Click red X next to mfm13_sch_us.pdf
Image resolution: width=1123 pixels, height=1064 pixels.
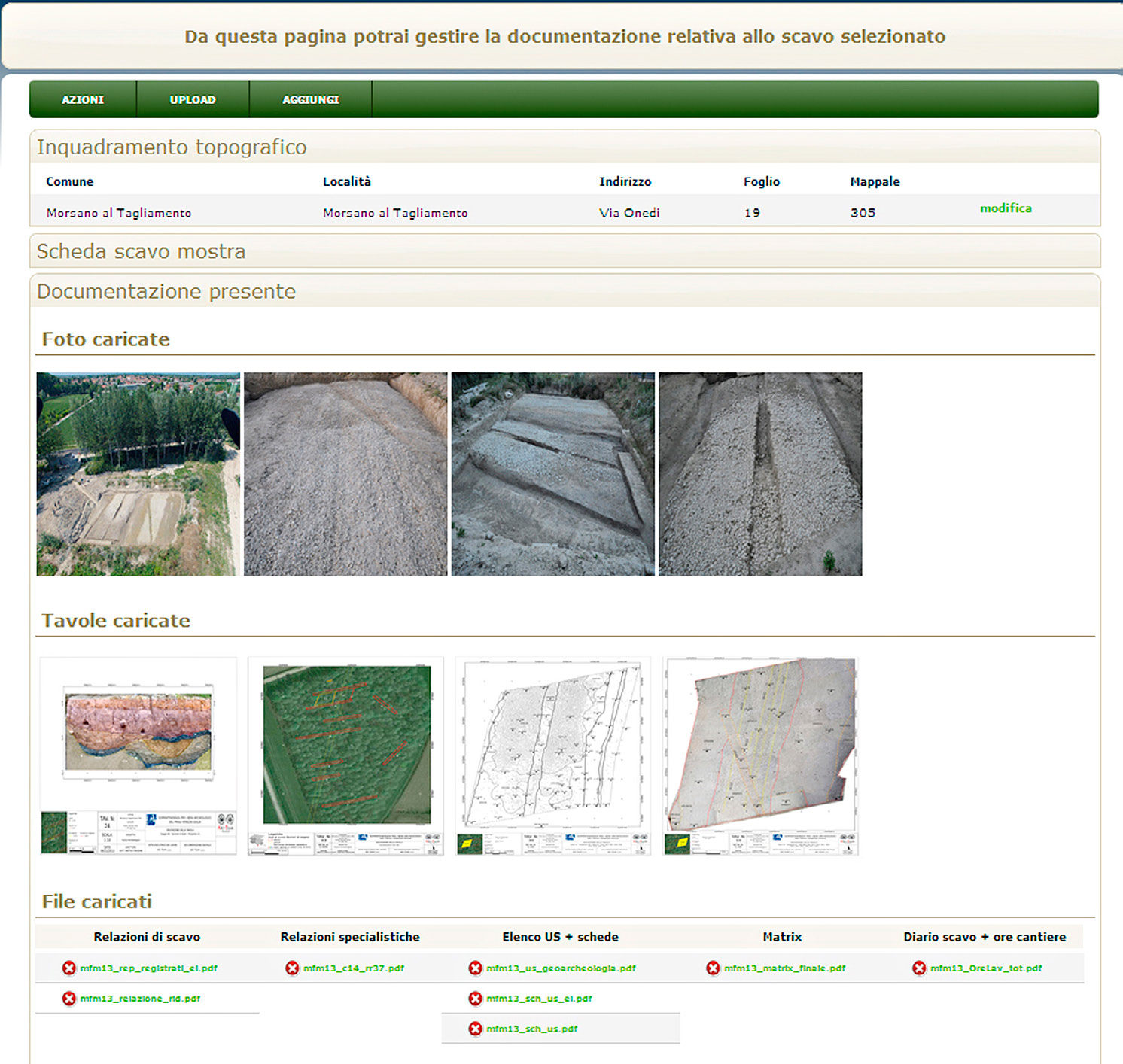click(x=475, y=1029)
